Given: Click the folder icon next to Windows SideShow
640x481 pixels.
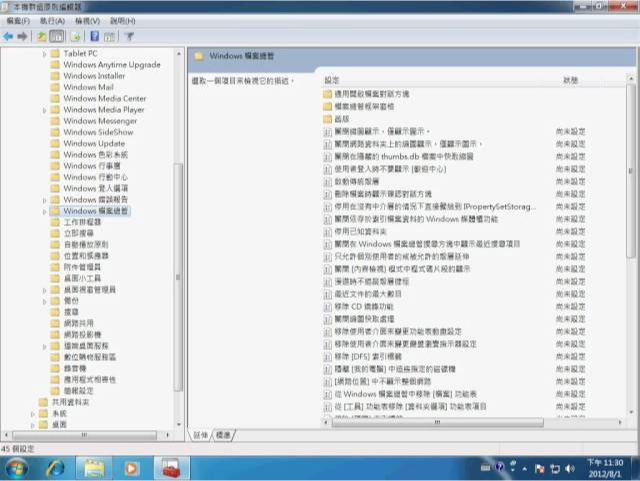Looking at the screenshot, I should click(x=55, y=132).
